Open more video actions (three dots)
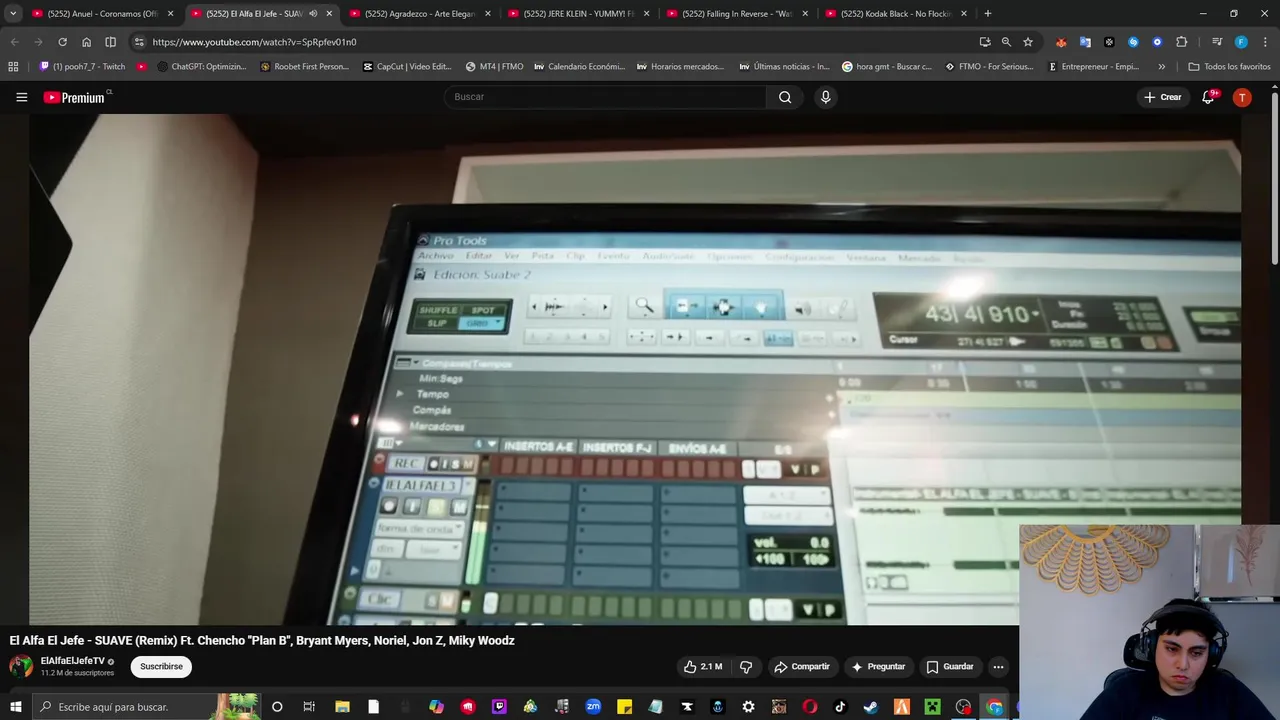The height and width of the screenshot is (720, 1280). tap(998, 666)
